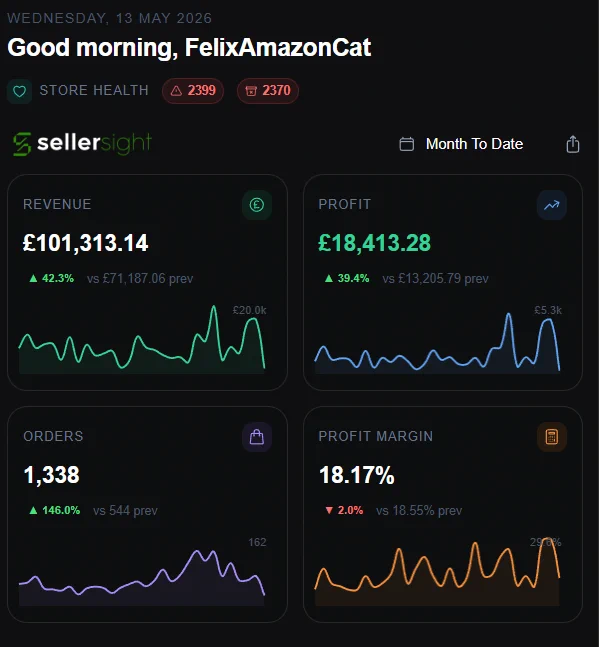This screenshot has width=599, height=647.
Task: Click the SellerSight logo
Action: [82, 144]
